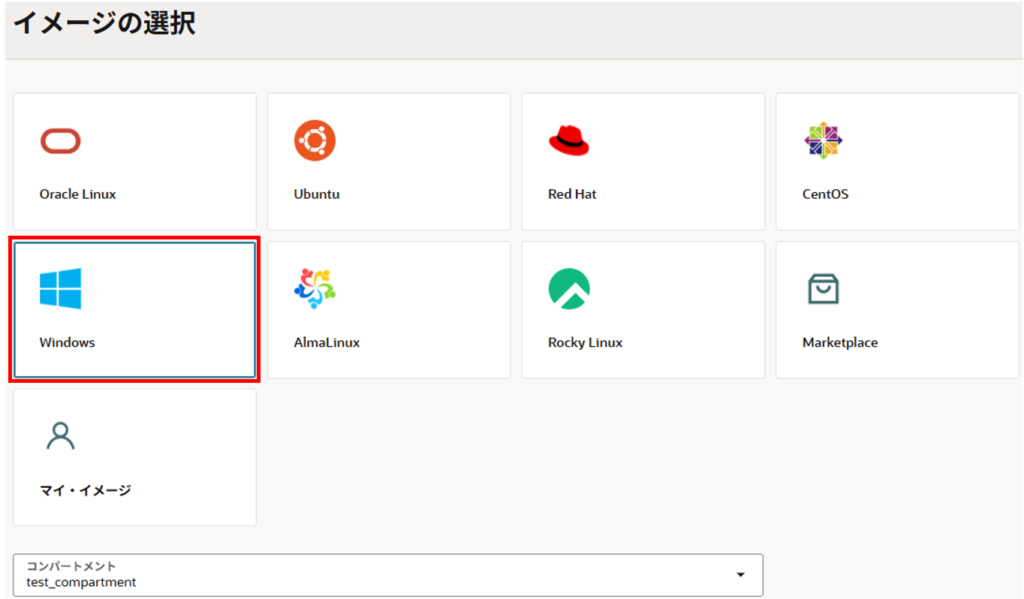Pick the "Rocky Linux" text label
The width and height of the screenshot is (1024, 599).
(585, 342)
